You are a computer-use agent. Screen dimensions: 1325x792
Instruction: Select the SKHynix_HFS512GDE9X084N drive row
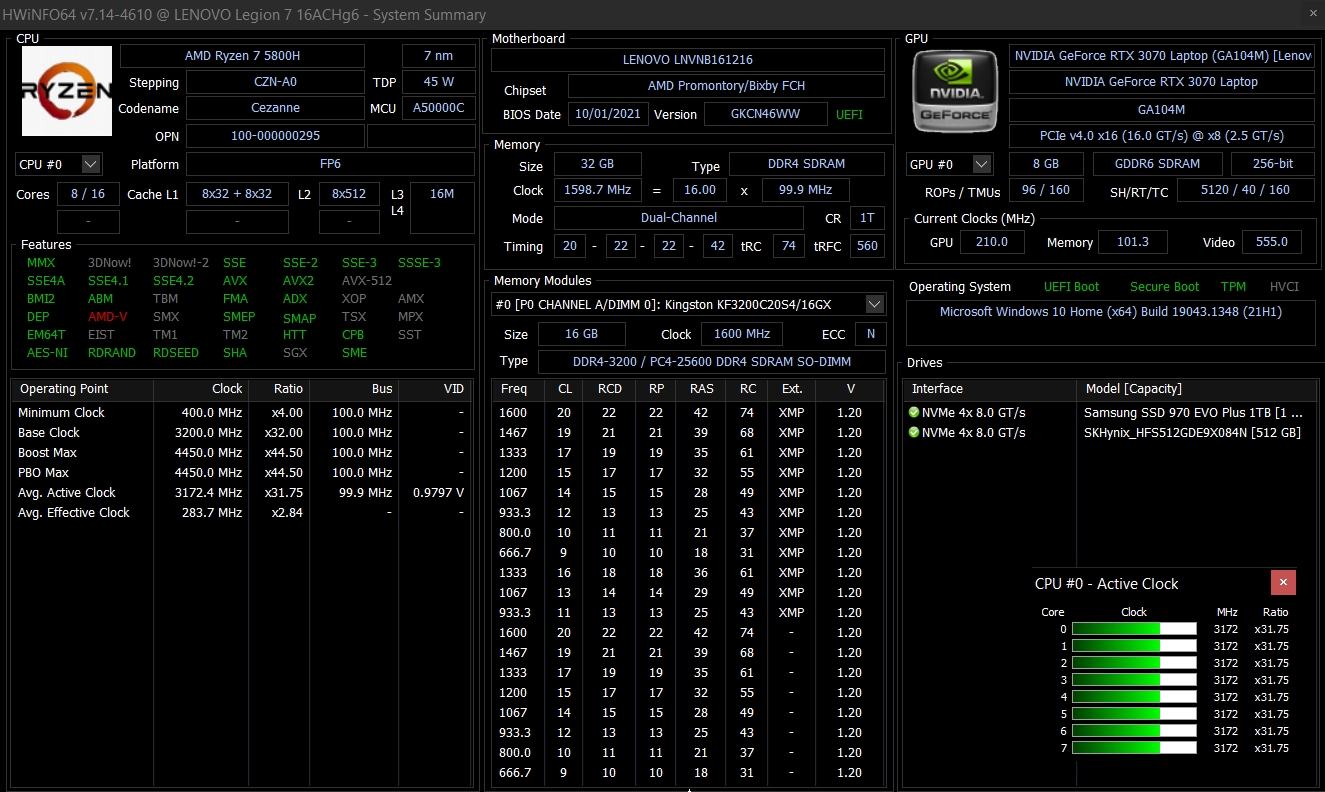[1110, 432]
